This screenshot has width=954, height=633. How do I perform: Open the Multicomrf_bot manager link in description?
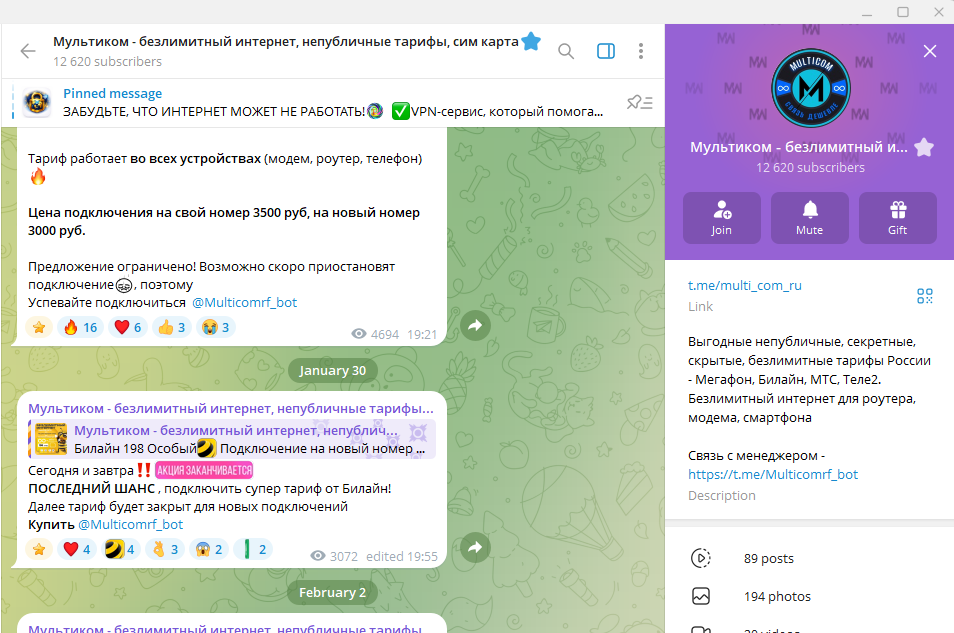tap(773, 475)
